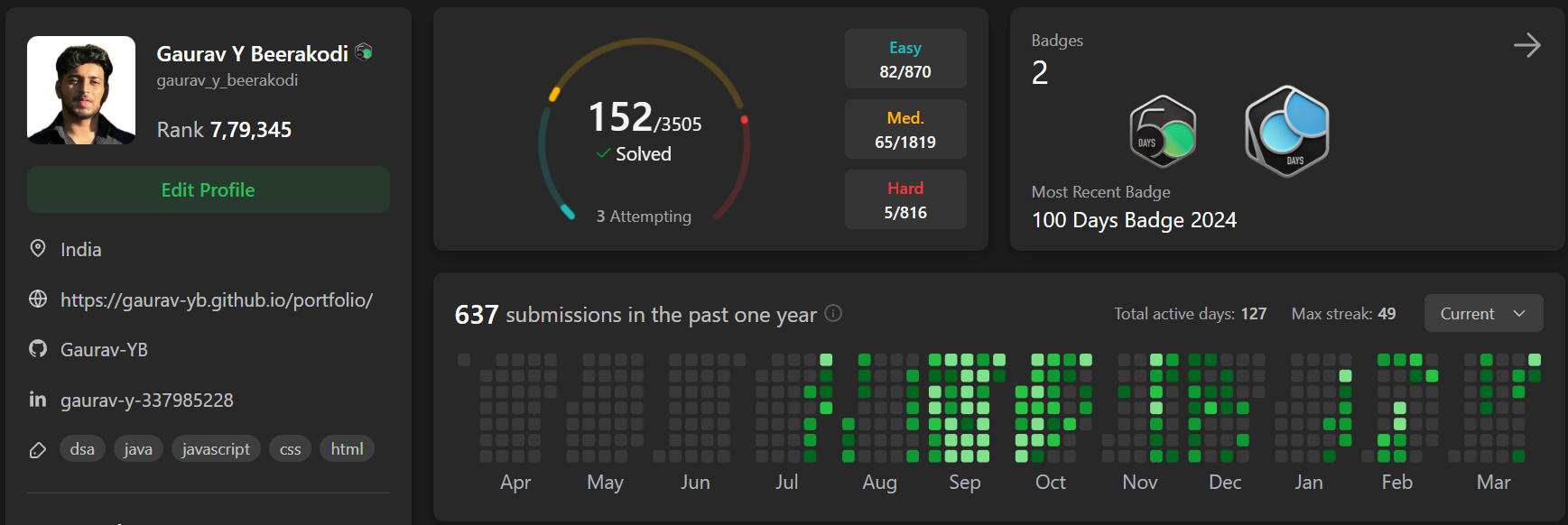Click the Edit Profile button

(x=209, y=189)
